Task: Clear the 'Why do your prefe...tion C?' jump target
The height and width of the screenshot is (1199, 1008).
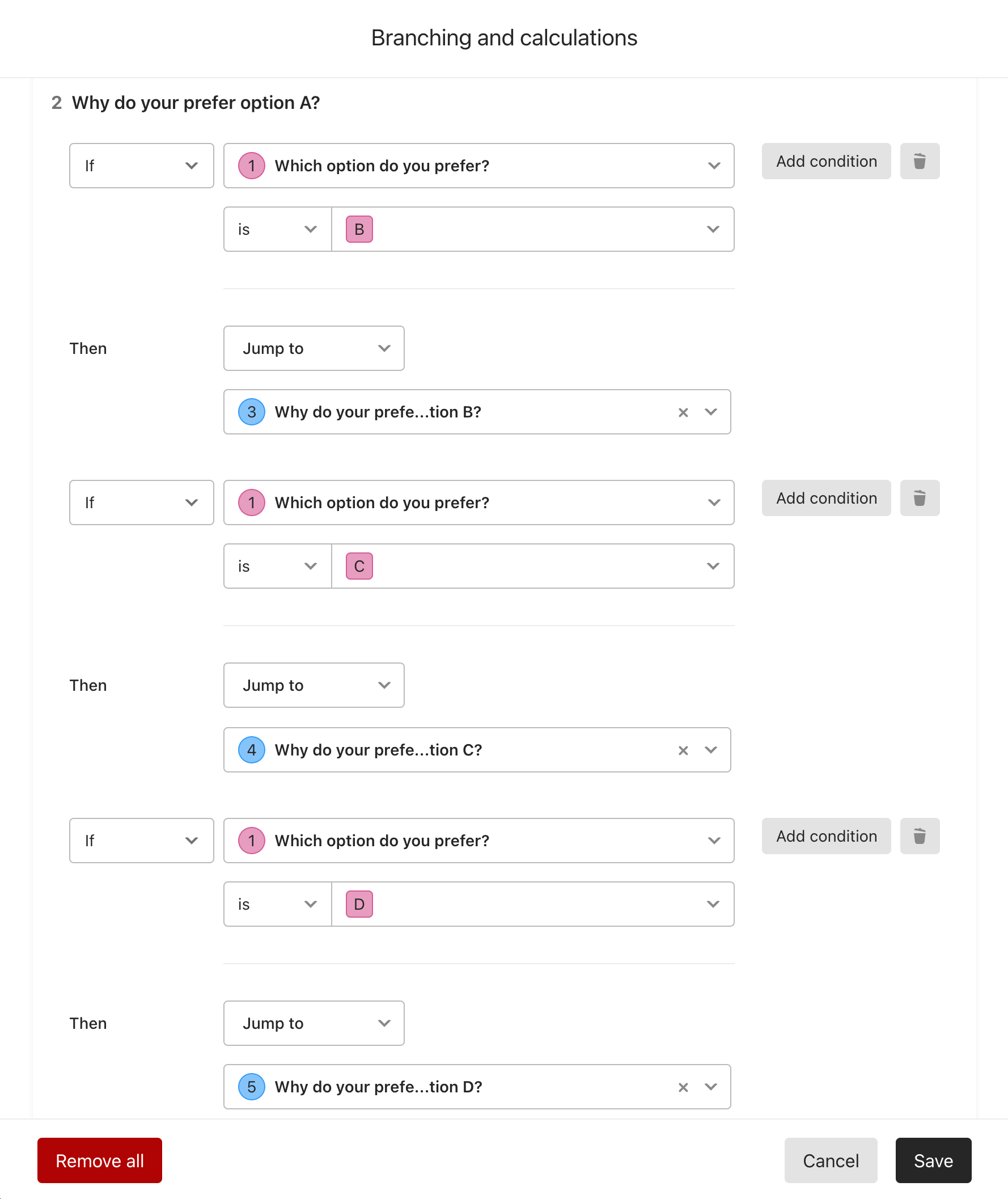Action: tap(683, 750)
